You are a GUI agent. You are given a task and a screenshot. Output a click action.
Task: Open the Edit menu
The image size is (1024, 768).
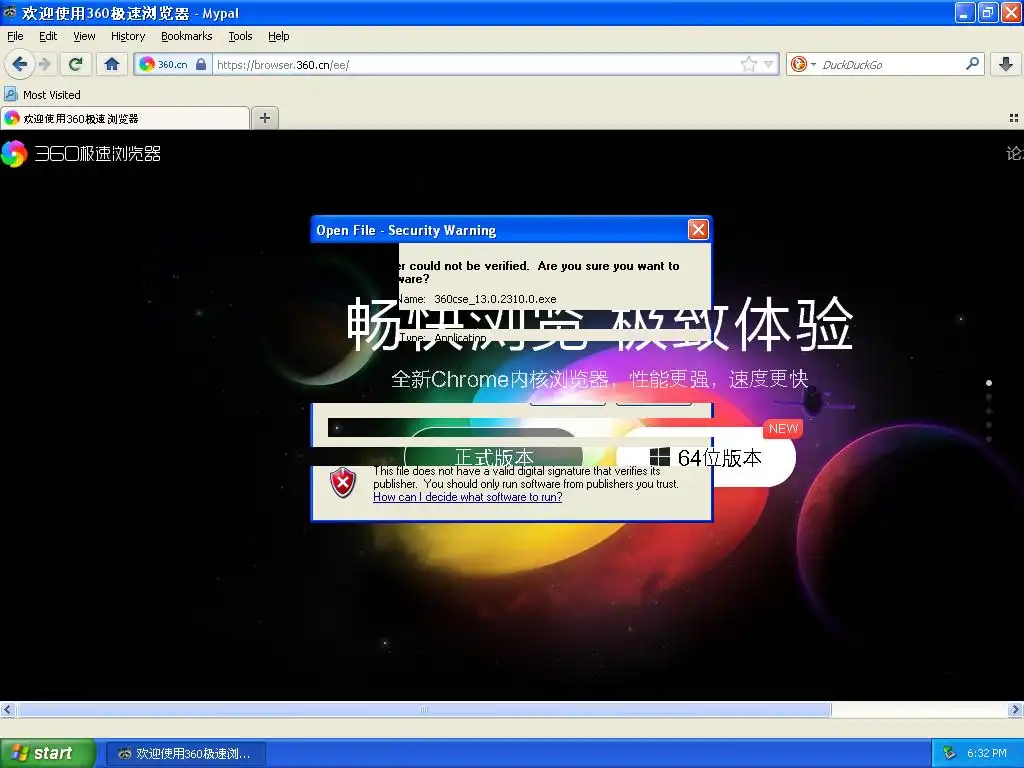pos(48,36)
